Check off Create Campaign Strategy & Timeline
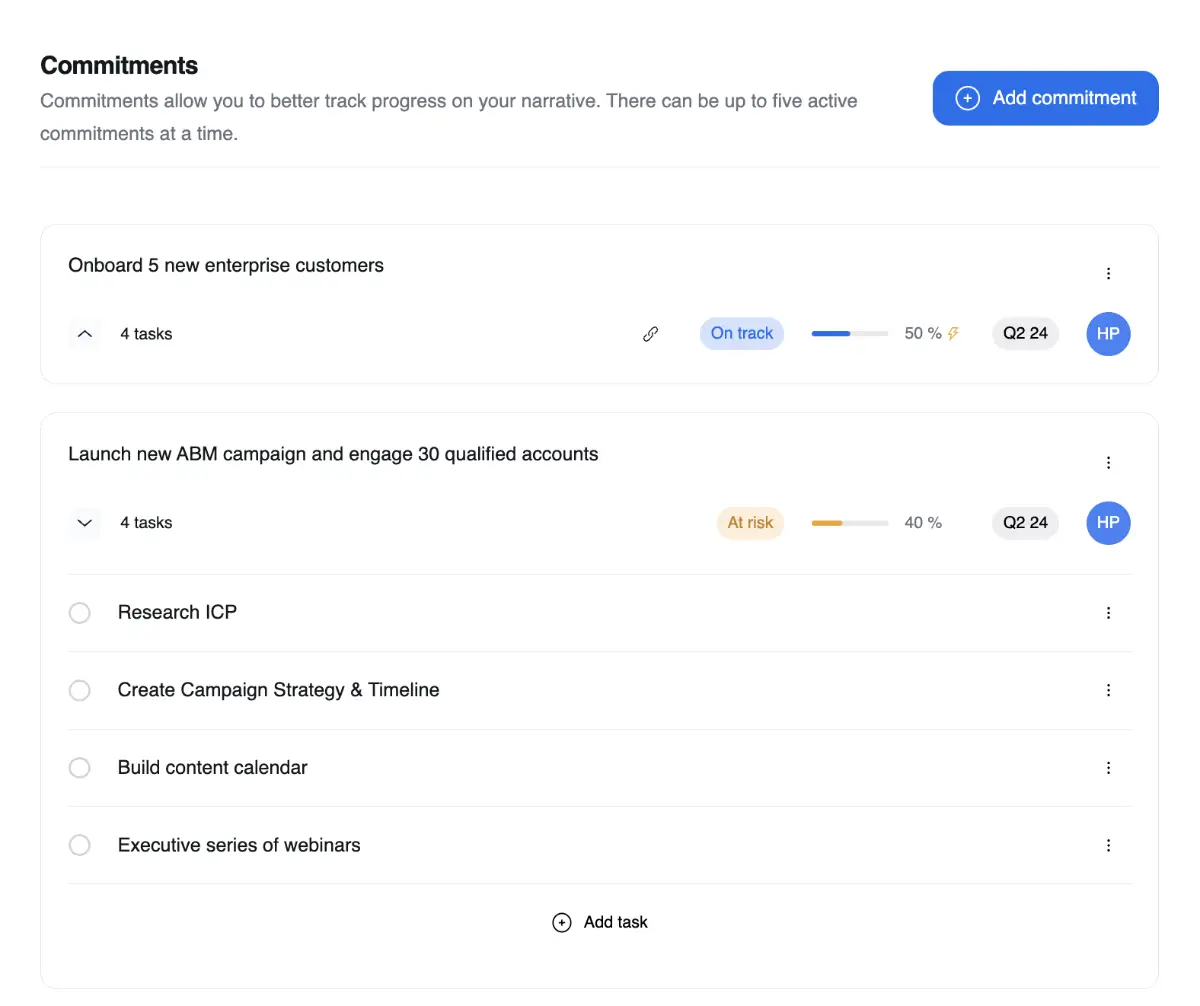The width and height of the screenshot is (1200, 1006). (x=80, y=690)
